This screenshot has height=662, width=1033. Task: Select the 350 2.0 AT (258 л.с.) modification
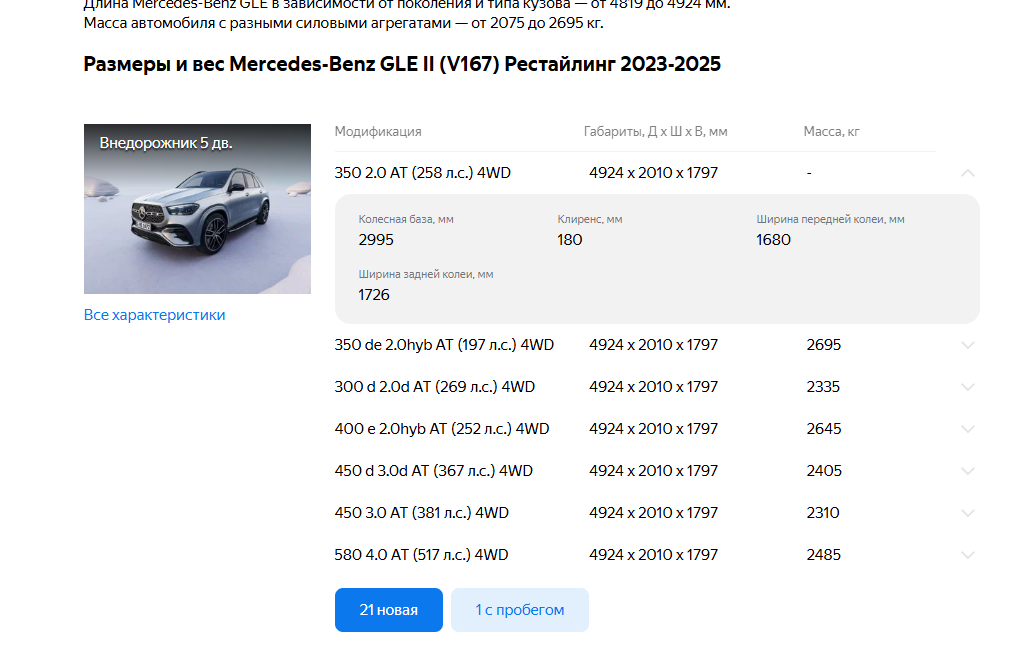tap(422, 173)
